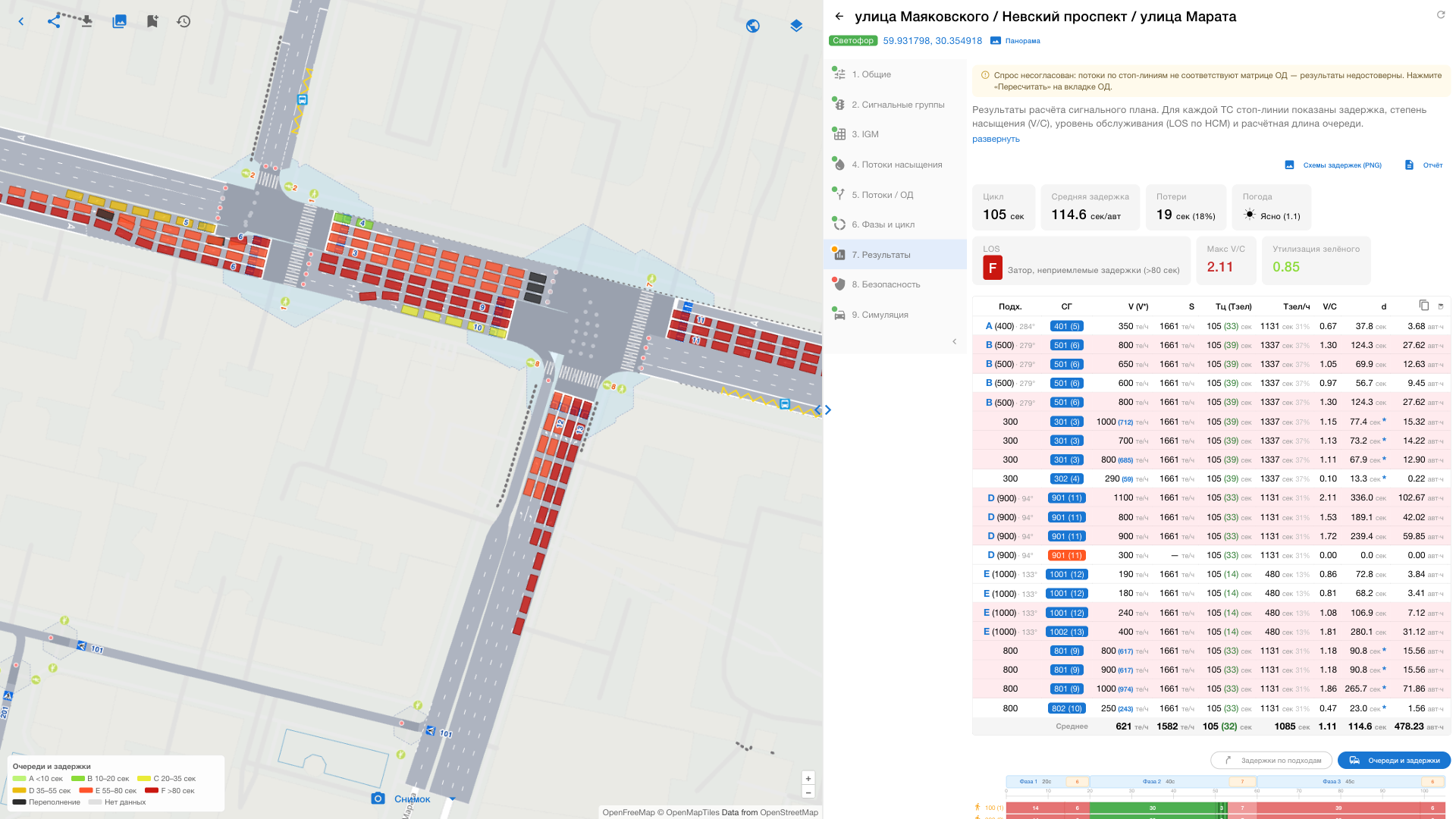The width and height of the screenshot is (1456, 819).
Task: Click the Цикл 105 сек card
Action: pyautogui.click(x=1003, y=207)
